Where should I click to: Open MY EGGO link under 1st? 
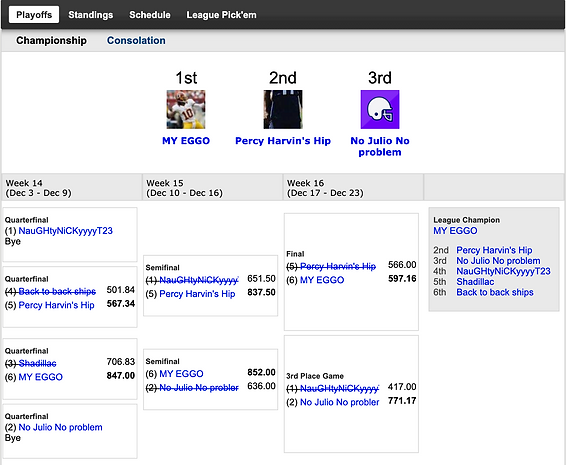pos(186,141)
